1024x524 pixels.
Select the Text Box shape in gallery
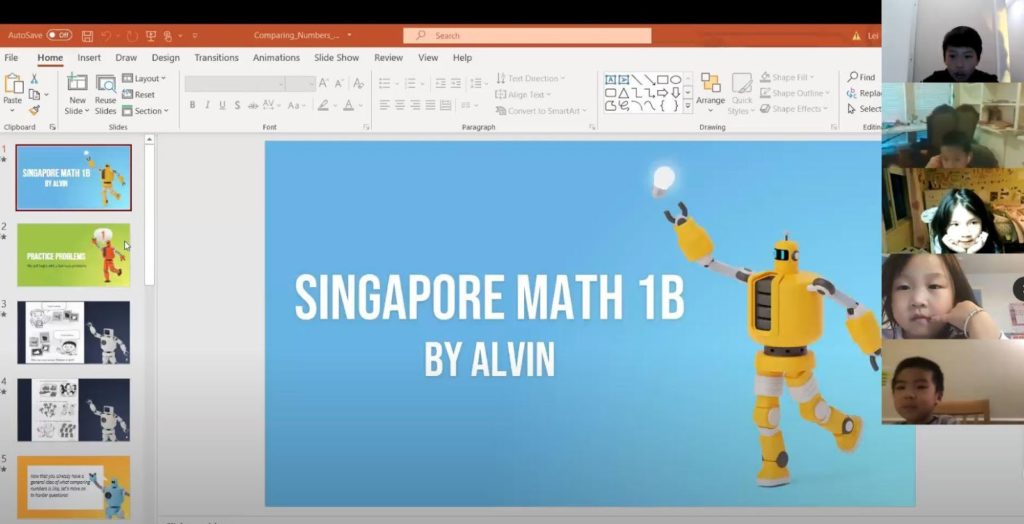pyautogui.click(x=611, y=80)
